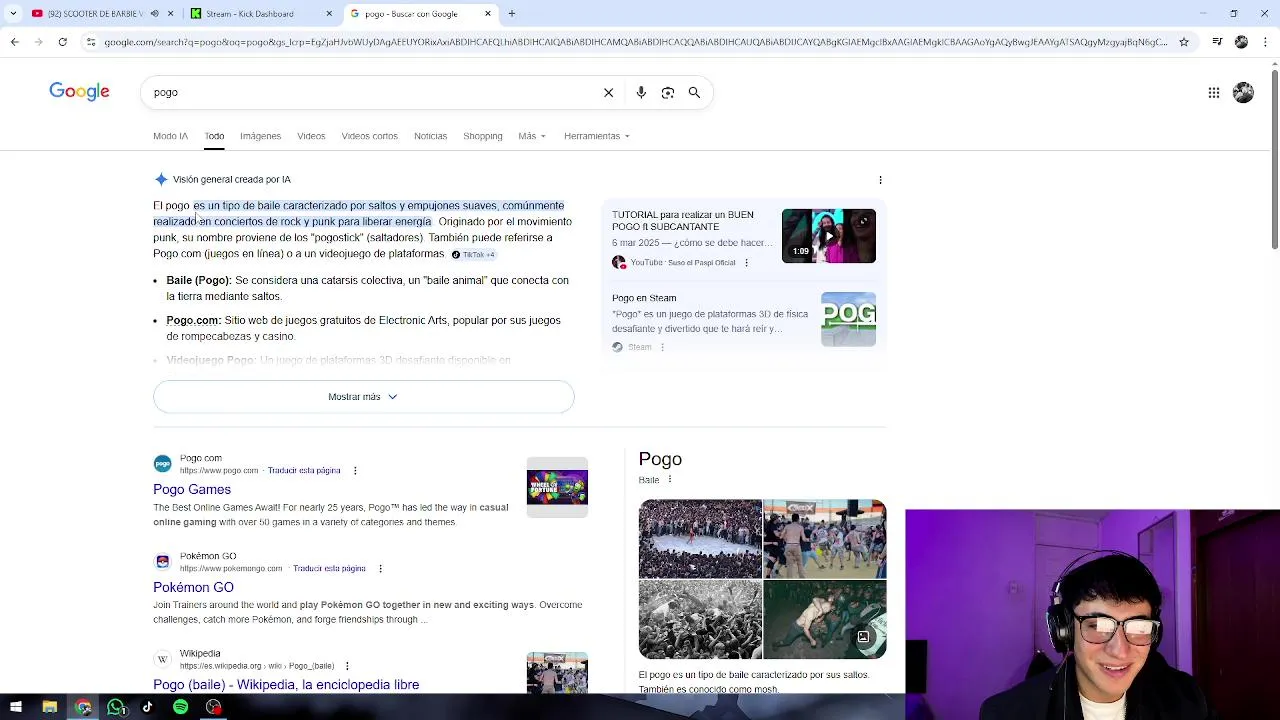Open three-dot menu for Pokémon GO result
Image resolution: width=1280 pixels, height=720 pixels.
(x=379, y=568)
